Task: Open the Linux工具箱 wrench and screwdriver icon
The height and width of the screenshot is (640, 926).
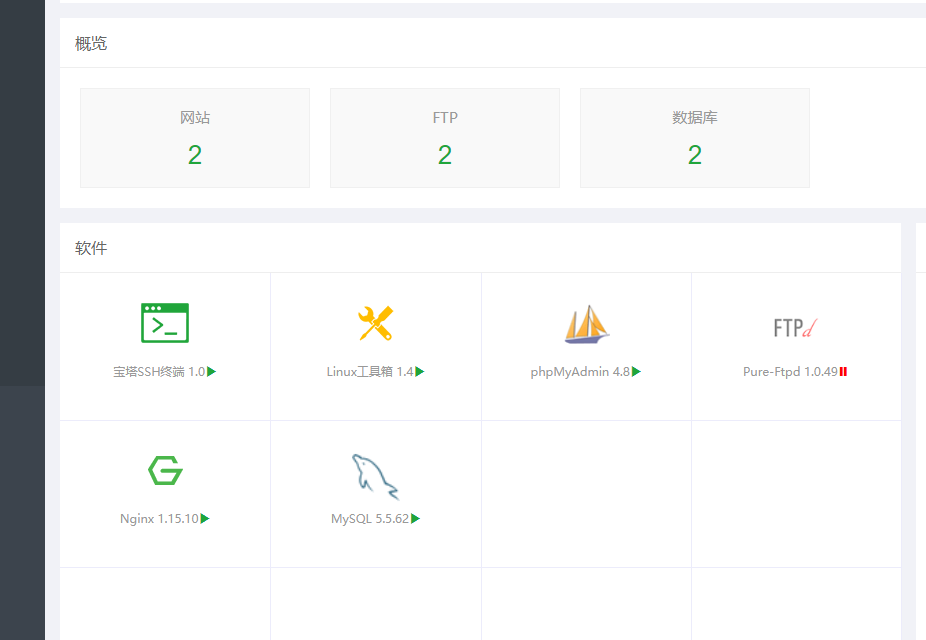Action: pyautogui.click(x=376, y=323)
